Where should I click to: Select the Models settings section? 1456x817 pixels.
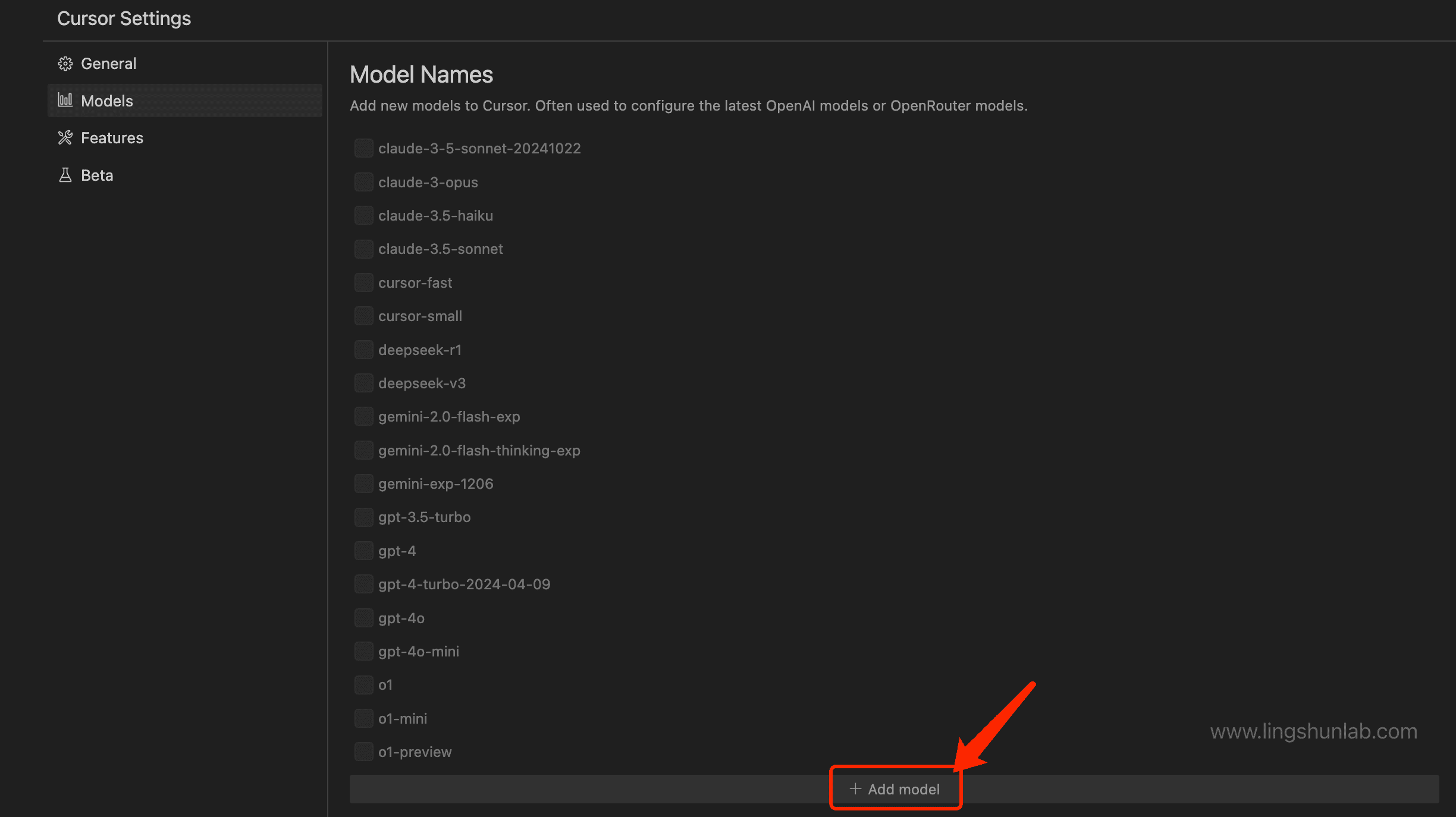click(185, 100)
